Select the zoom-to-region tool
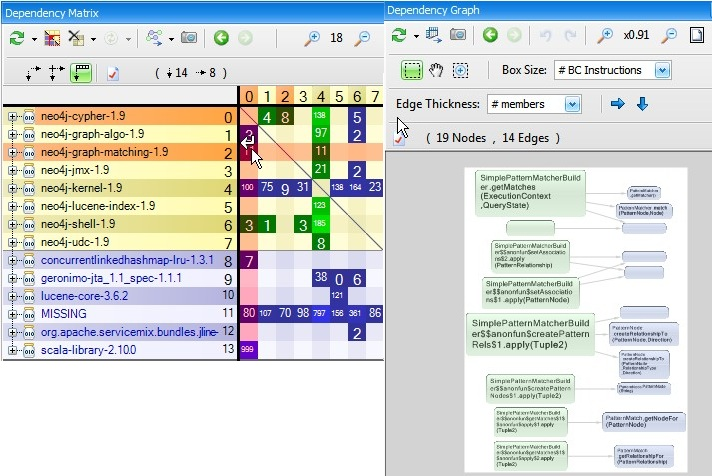 click(460, 70)
